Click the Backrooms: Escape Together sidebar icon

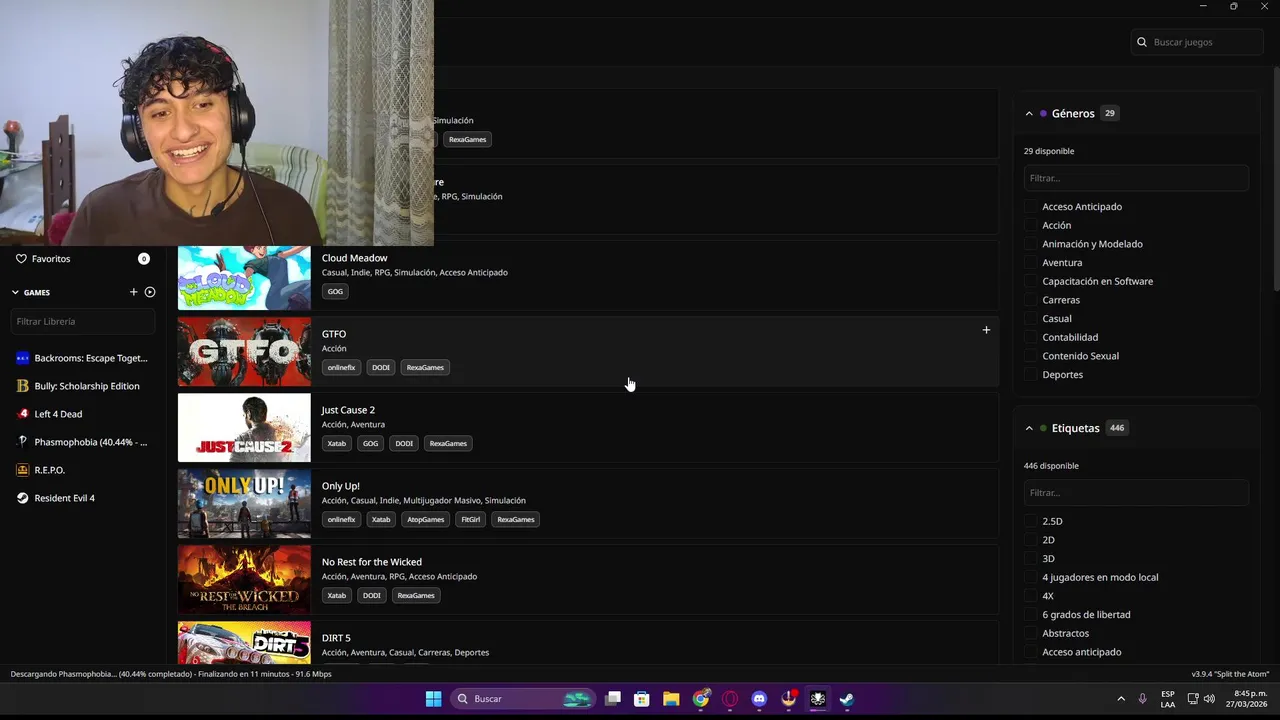click(x=23, y=358)
